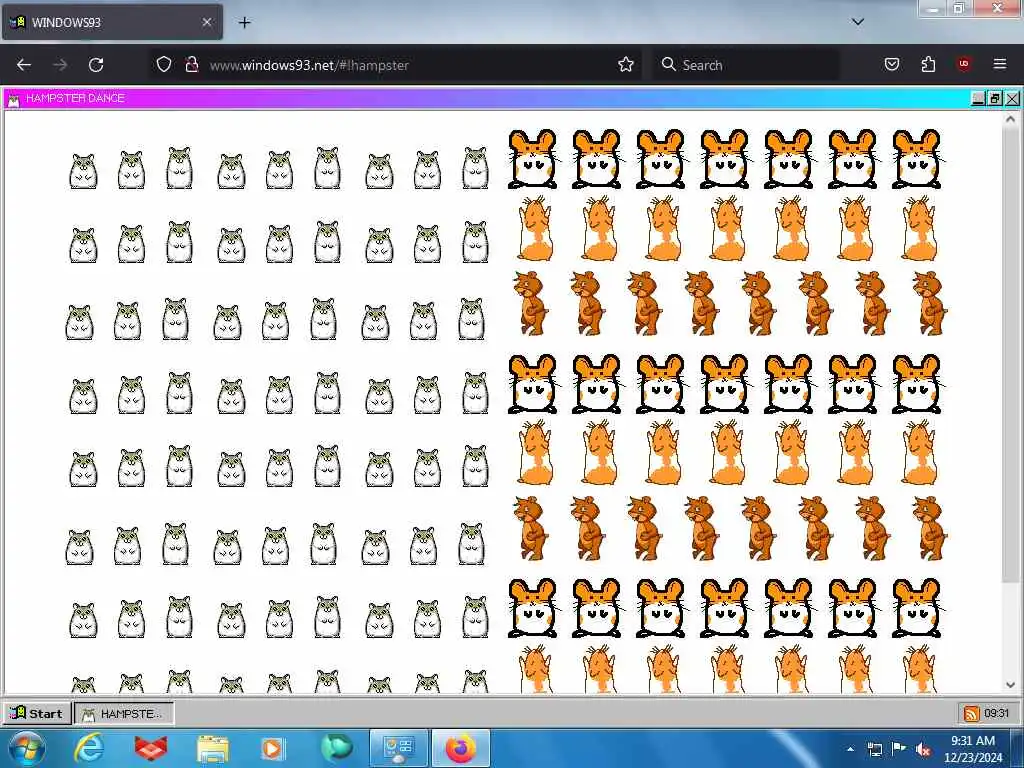Open the Windows93 Start button
This screenshot has width=1024, height=768.
coord(37,713)
